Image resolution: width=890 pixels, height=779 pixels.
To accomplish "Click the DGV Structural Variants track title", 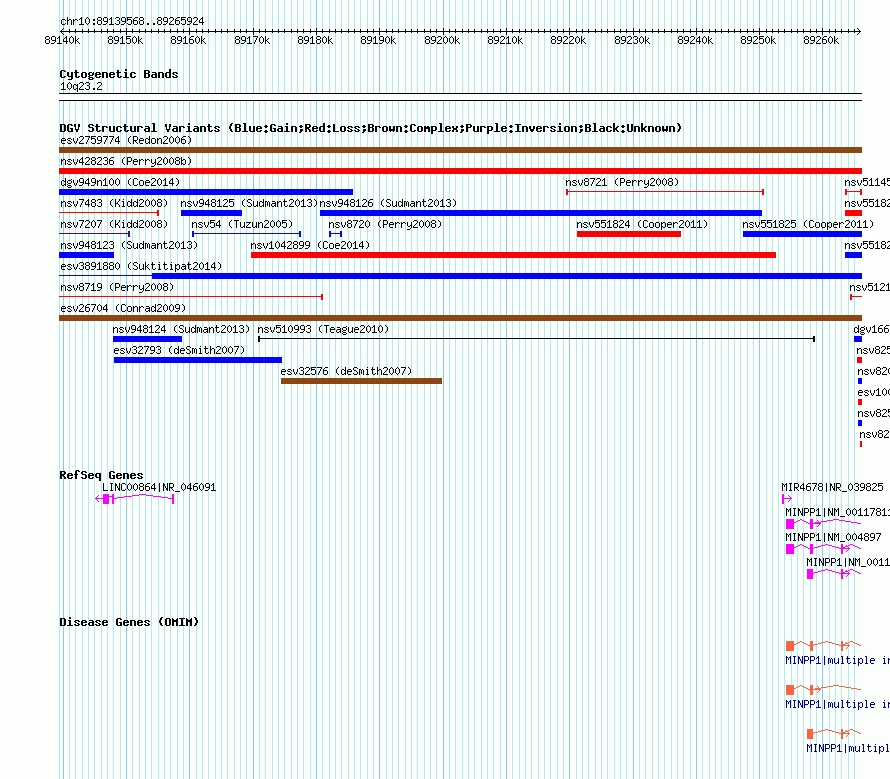I will [370, 128].
